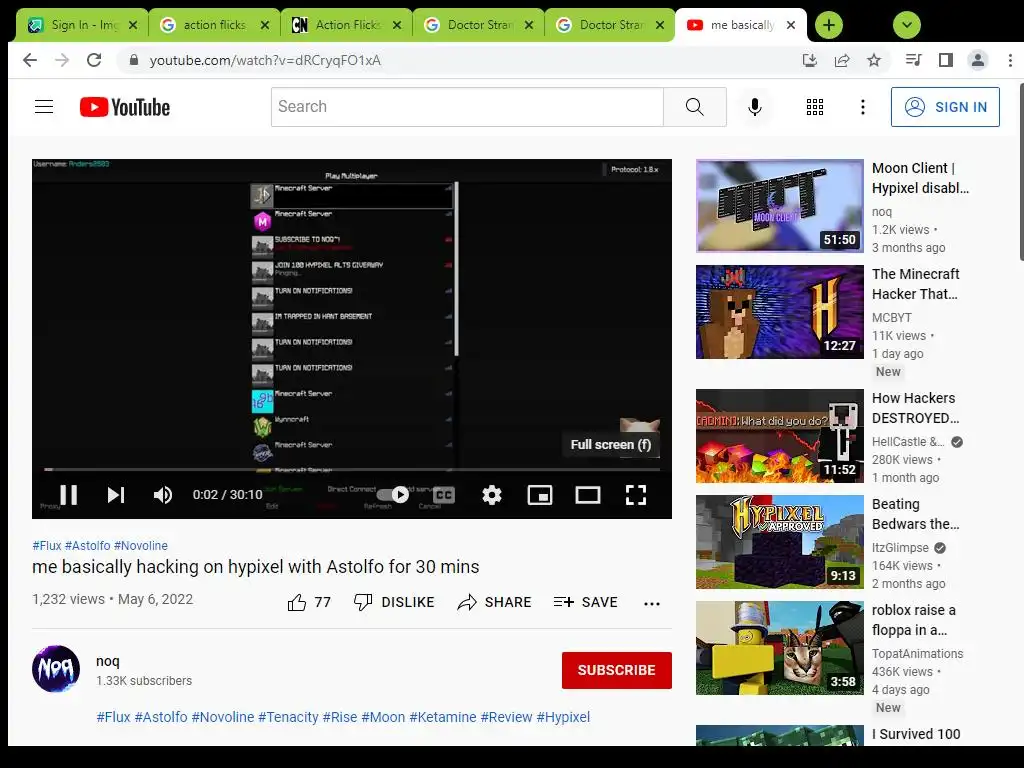Open media control icon in toolbar
The width and height of the screenshot is (1024, 768).
914,60
